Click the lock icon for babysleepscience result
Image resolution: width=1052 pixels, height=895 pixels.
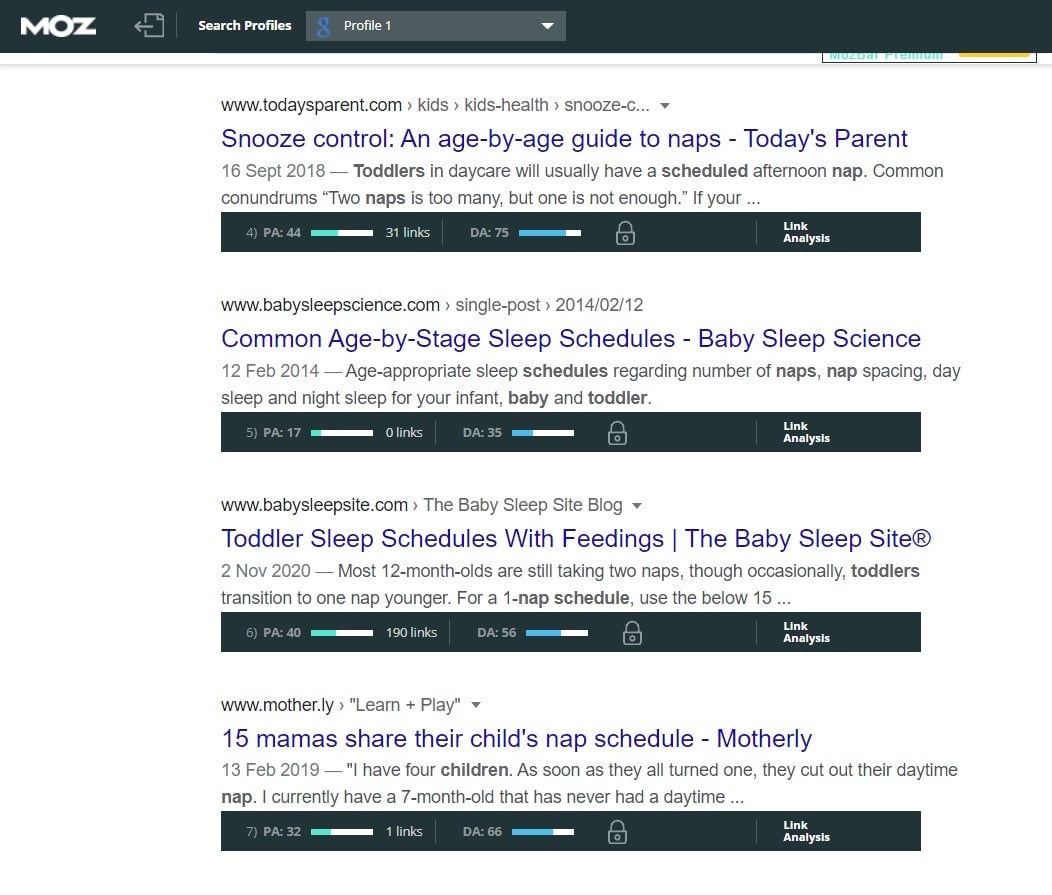click(x=617, y=433)
